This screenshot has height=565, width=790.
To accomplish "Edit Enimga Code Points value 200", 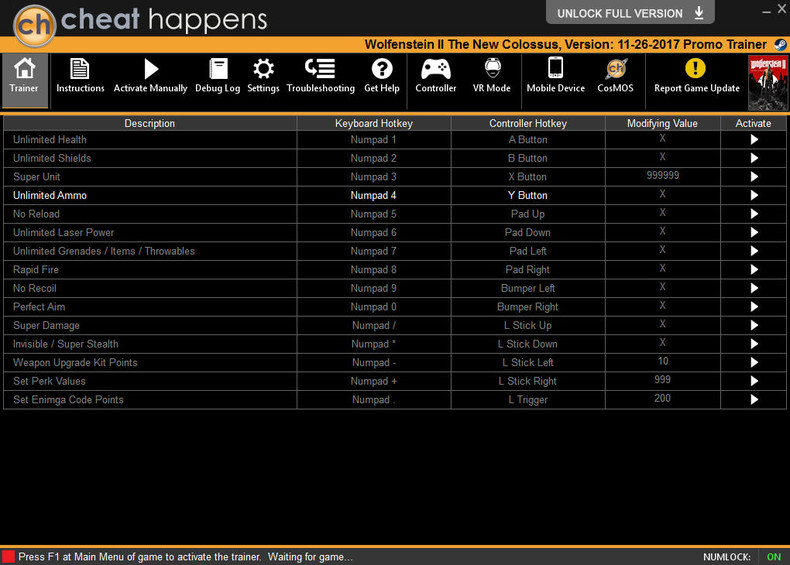I will pyautogui.click(x=663, y=399).
